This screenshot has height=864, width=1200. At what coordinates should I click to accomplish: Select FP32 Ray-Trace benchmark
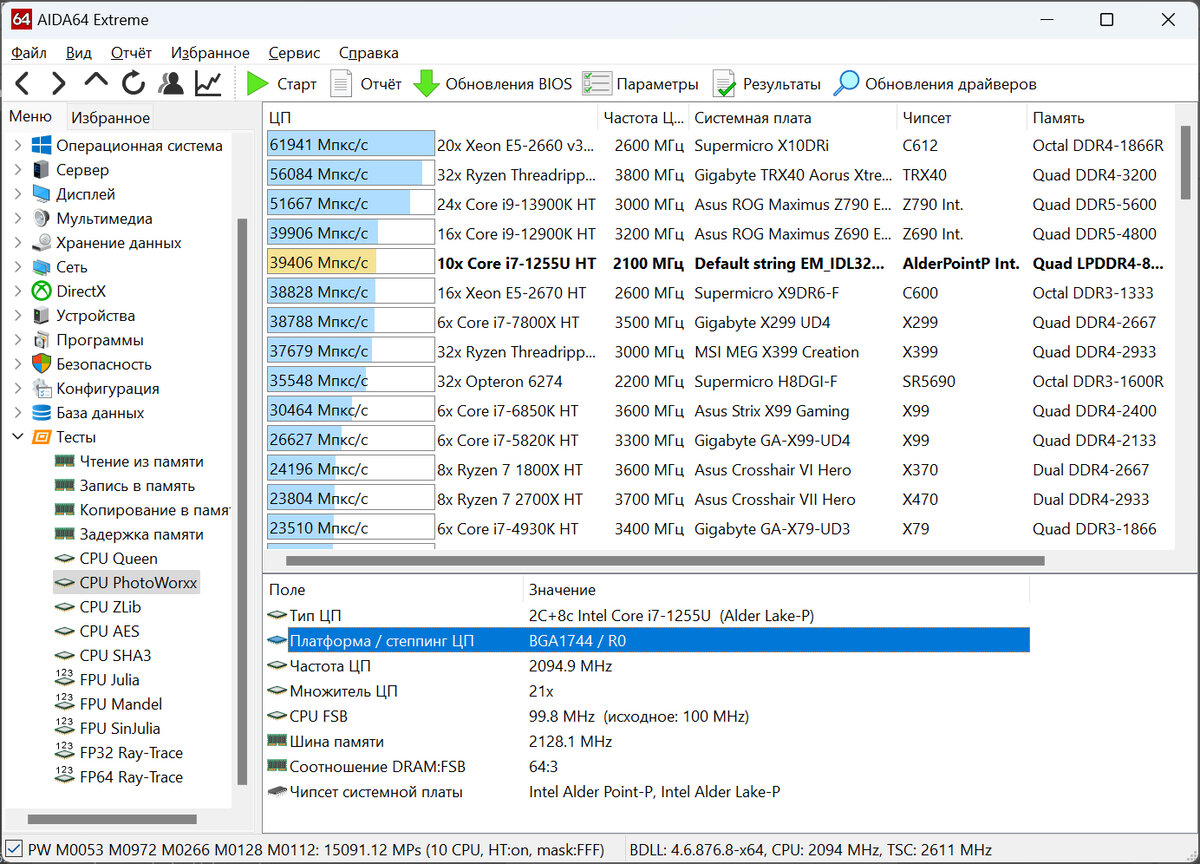131,753
